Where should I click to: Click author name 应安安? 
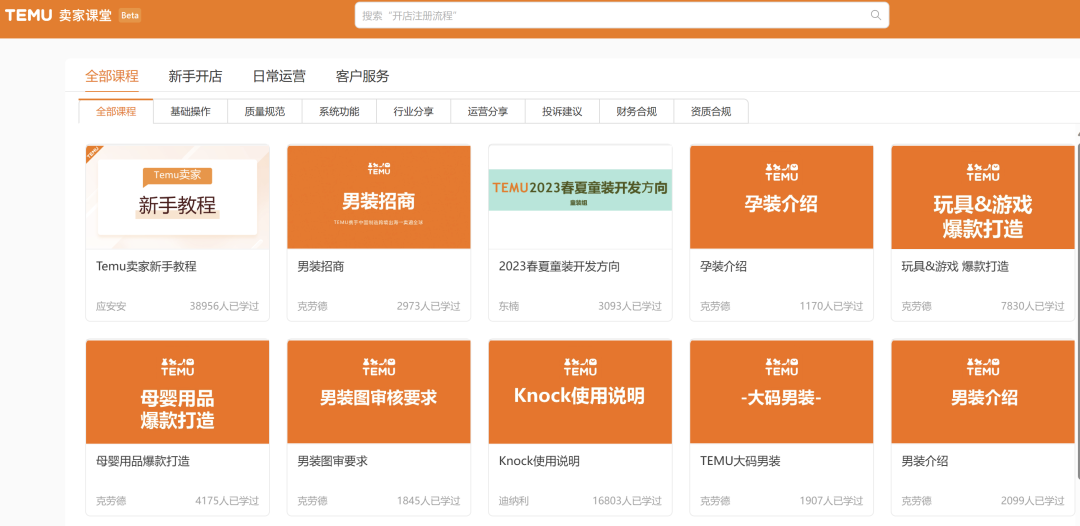point(112,306)
